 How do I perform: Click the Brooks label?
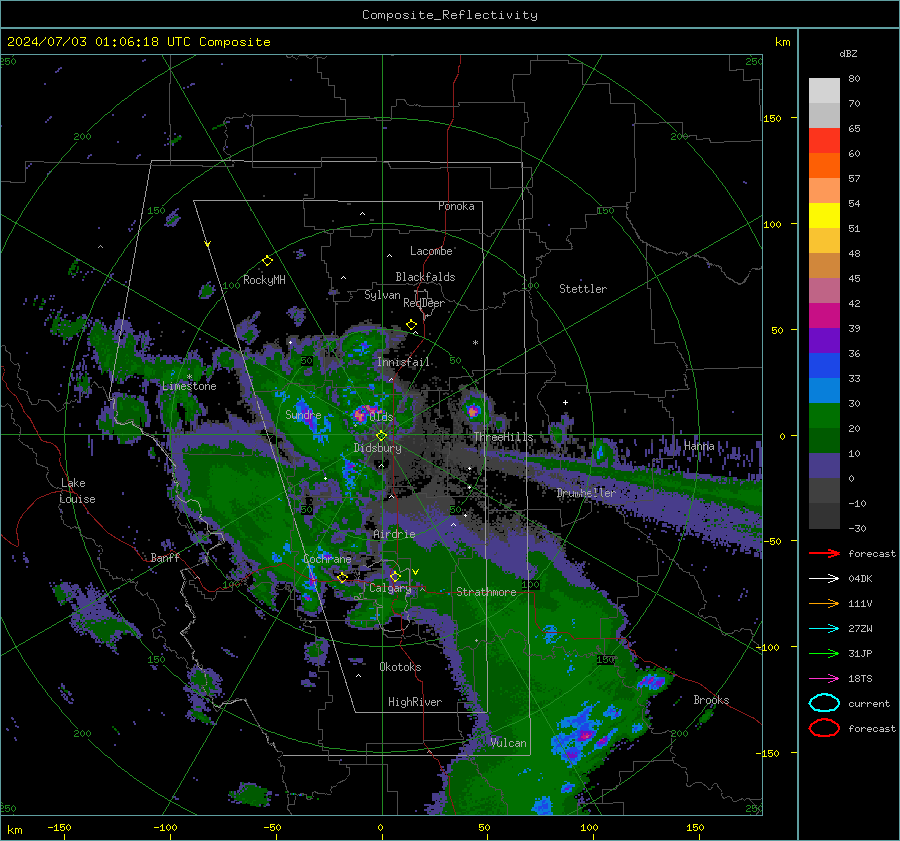(711, 700)
